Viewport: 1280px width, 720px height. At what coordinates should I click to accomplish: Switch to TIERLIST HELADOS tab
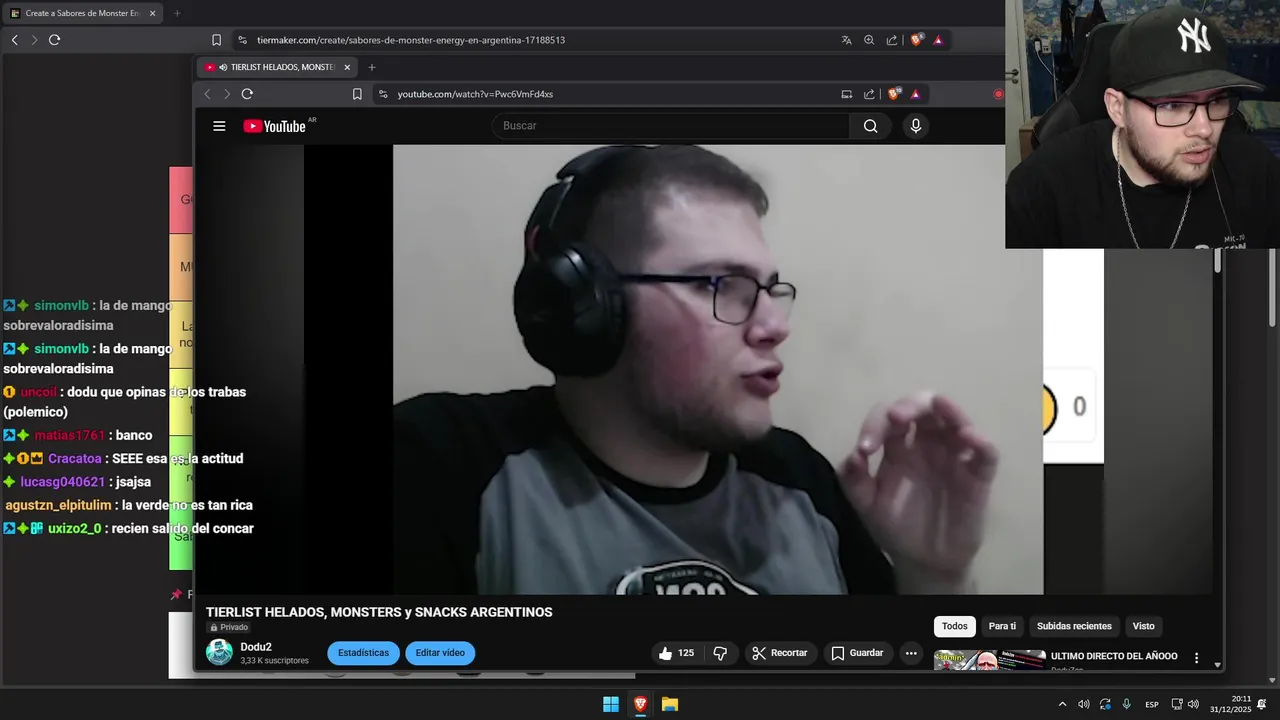(x=275, y=67)
